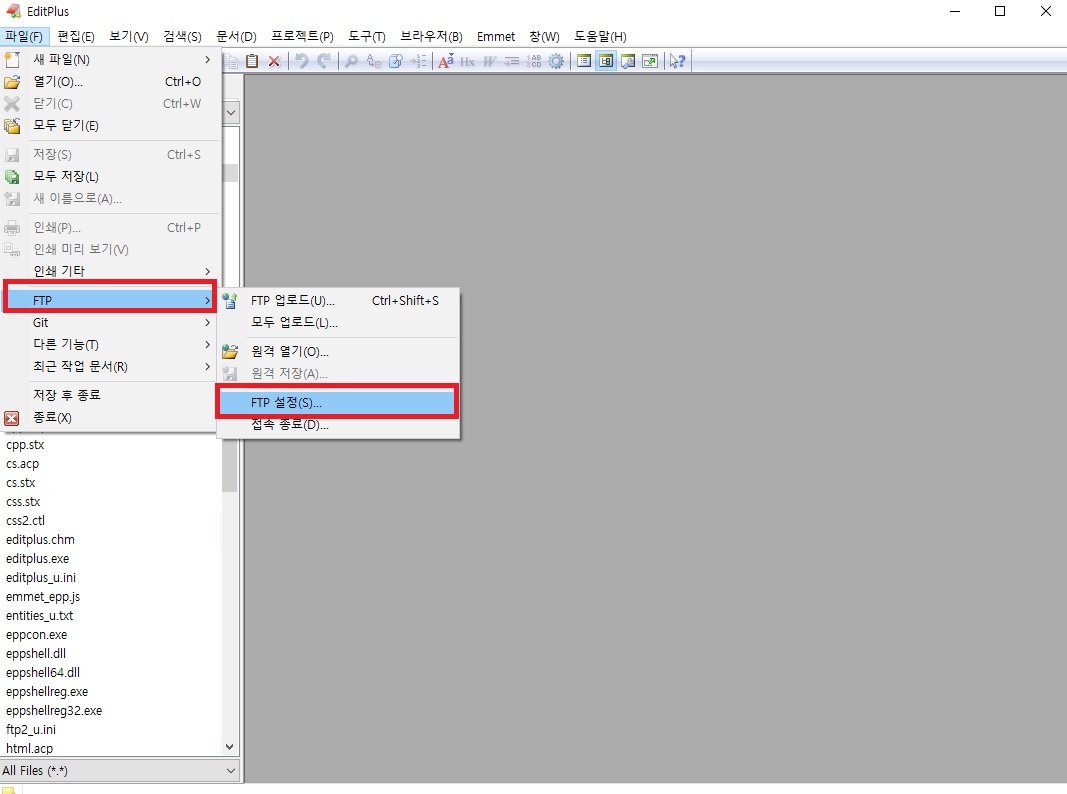This screenshot has width=1067, height=794.
Task: Open the FTP submenu entry
Action: [x=110, y=300]
